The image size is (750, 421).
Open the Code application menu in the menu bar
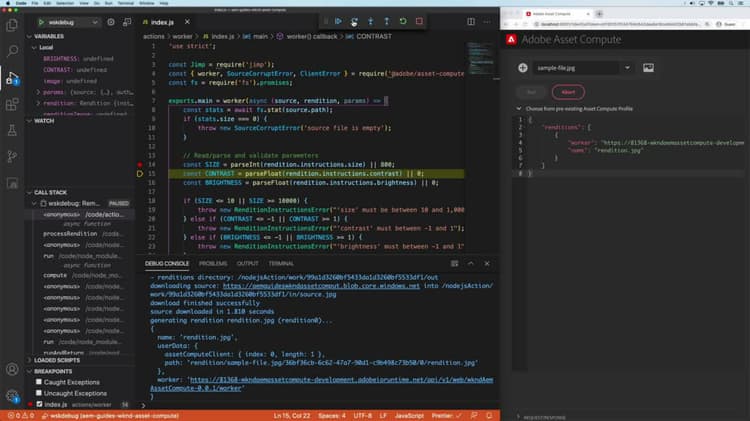point(21,3)
